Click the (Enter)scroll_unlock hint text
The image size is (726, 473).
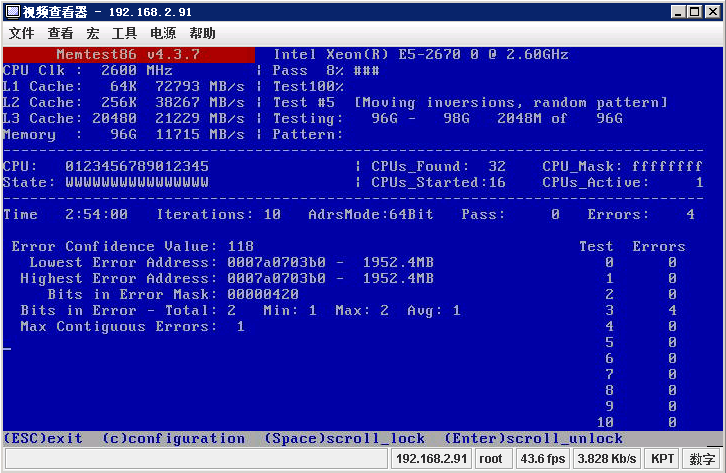tap(533, 438)
